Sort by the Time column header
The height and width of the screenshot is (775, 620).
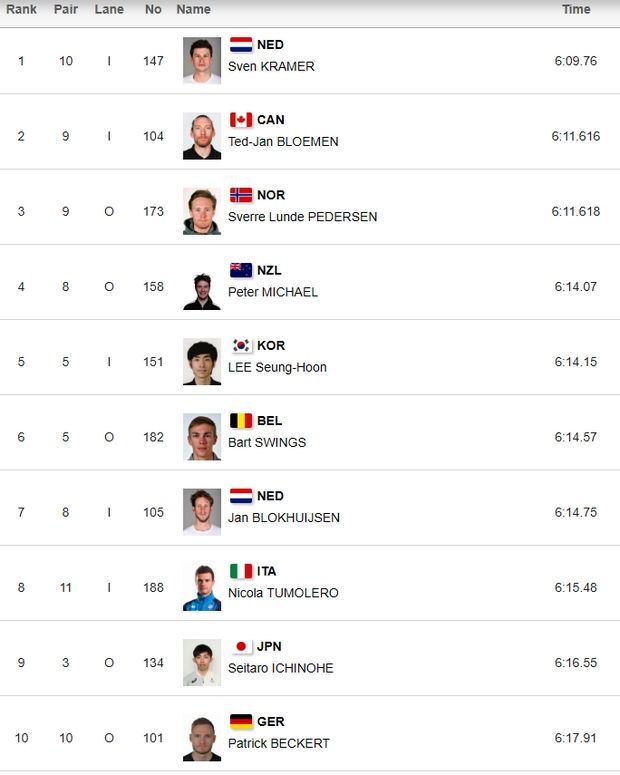576,10
